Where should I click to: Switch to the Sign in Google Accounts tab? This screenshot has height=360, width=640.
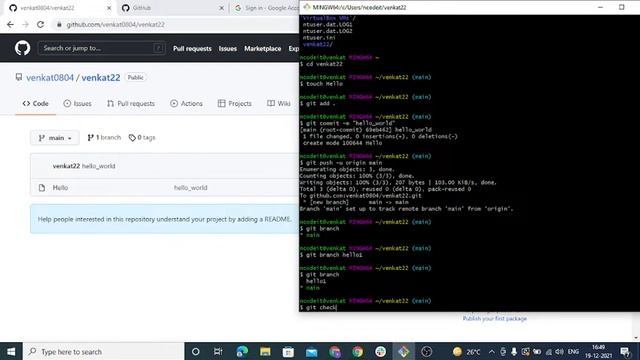pyautogui.click(x=266, y=8)
